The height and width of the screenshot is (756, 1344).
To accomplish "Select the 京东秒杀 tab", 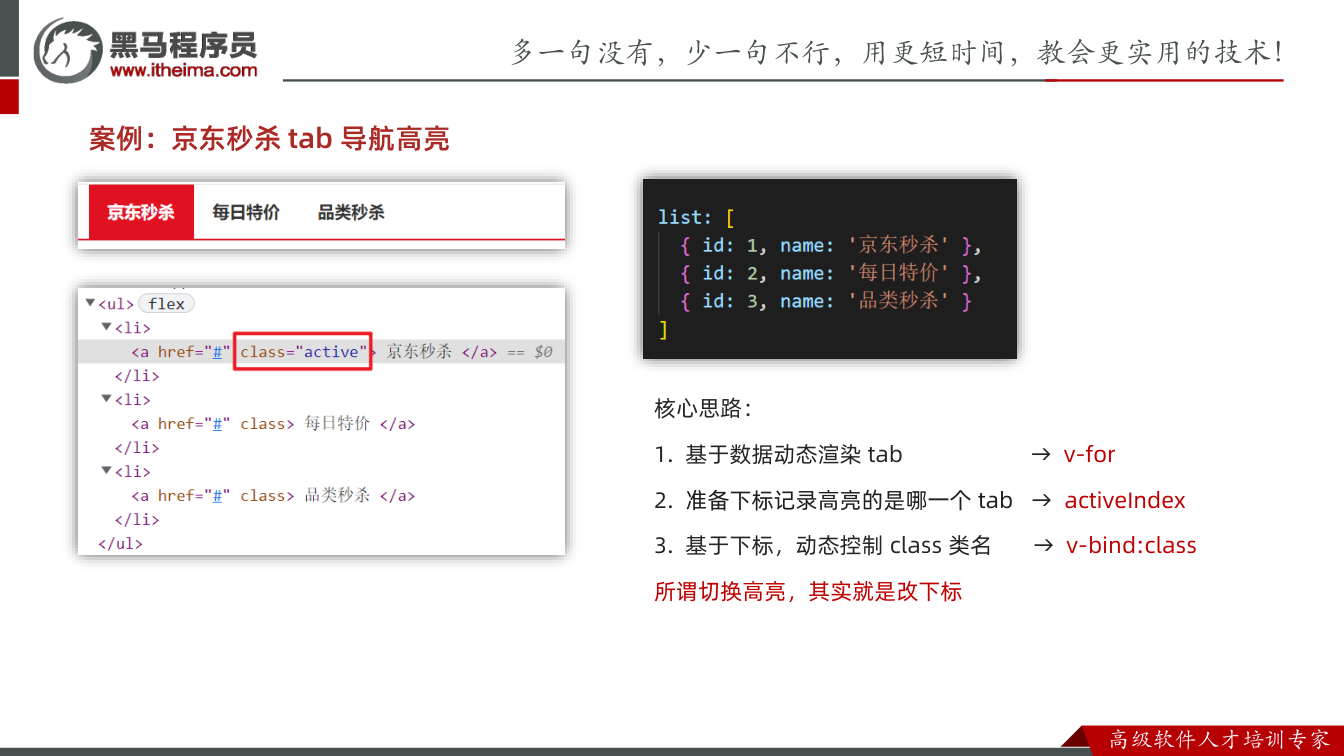I will point(141,212).
